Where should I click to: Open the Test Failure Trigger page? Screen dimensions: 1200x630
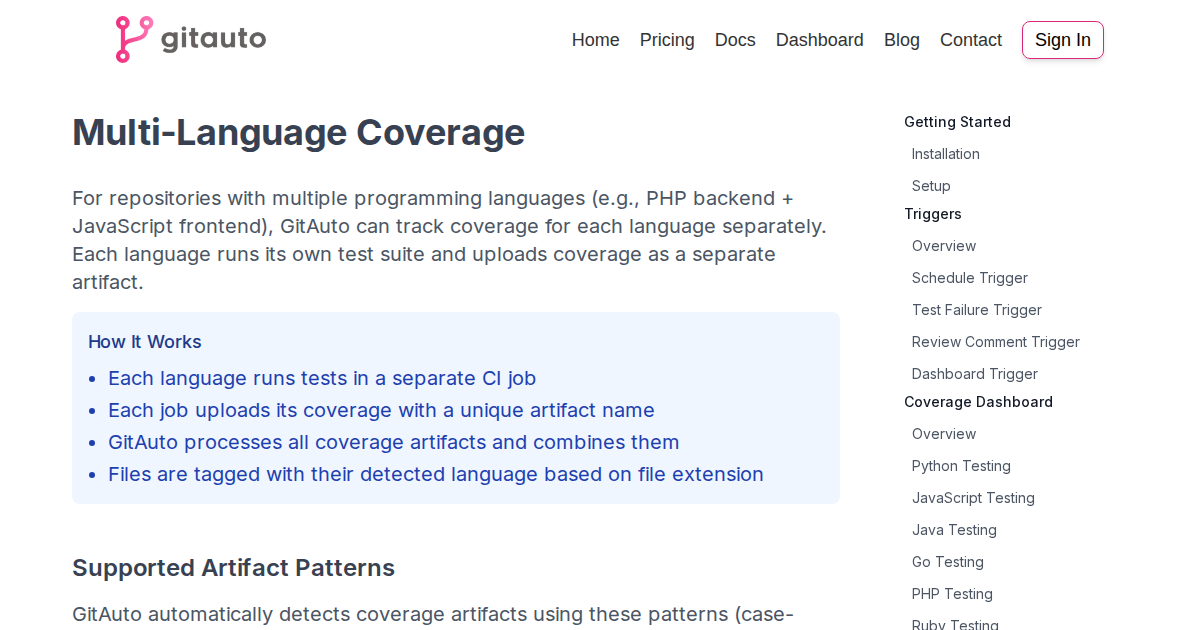coord(977,310)
